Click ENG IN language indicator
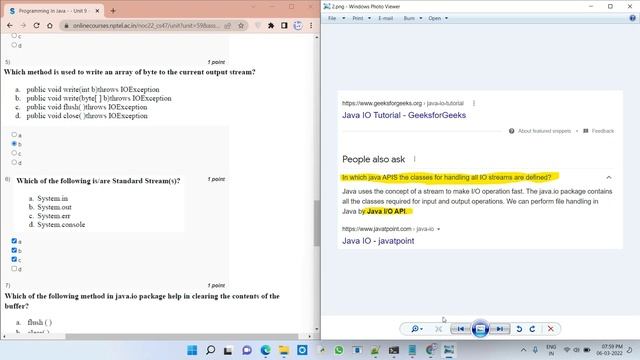Viewport: 640px width, 360px height. 551,350
